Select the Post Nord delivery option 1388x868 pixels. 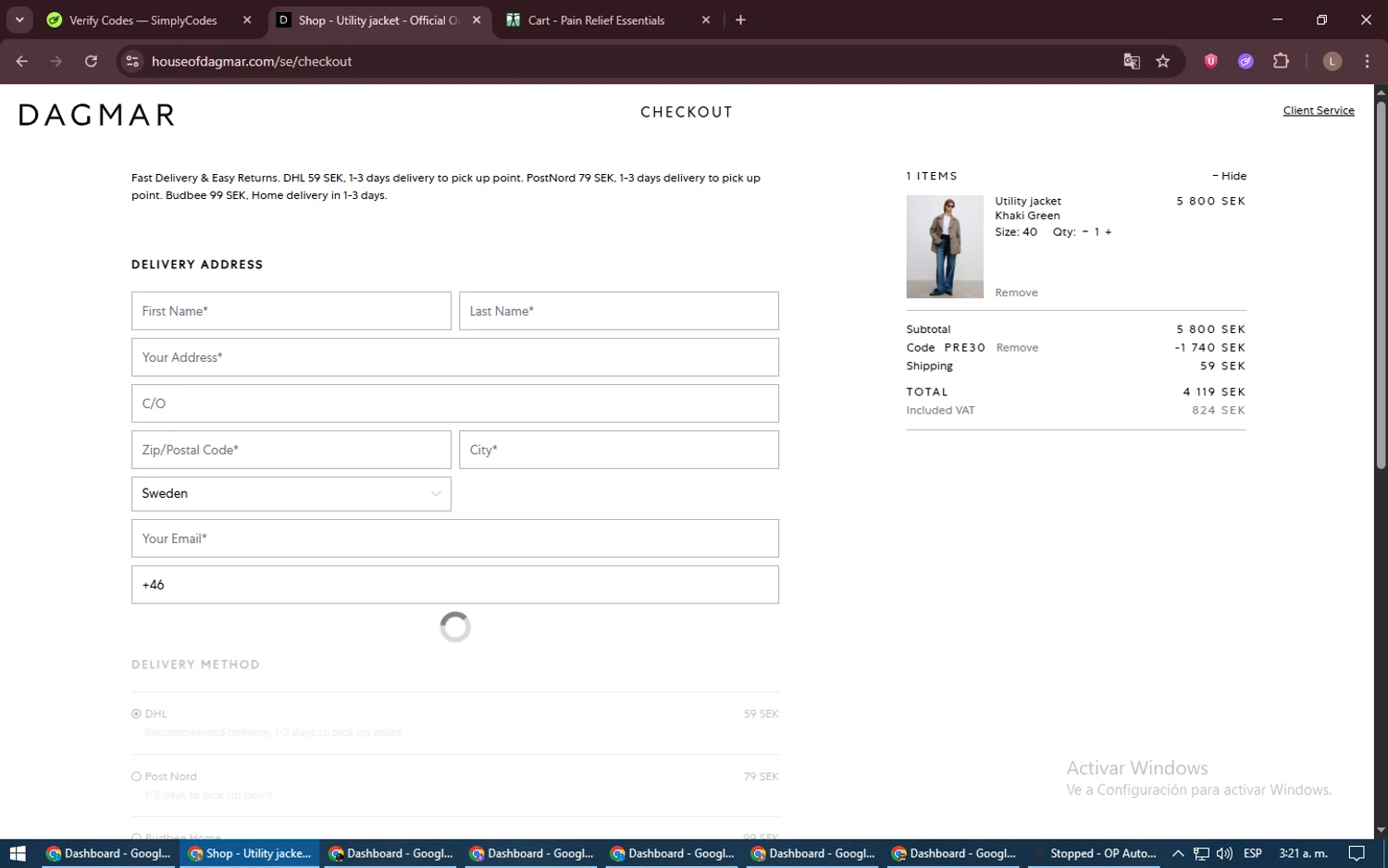point(136,776)
